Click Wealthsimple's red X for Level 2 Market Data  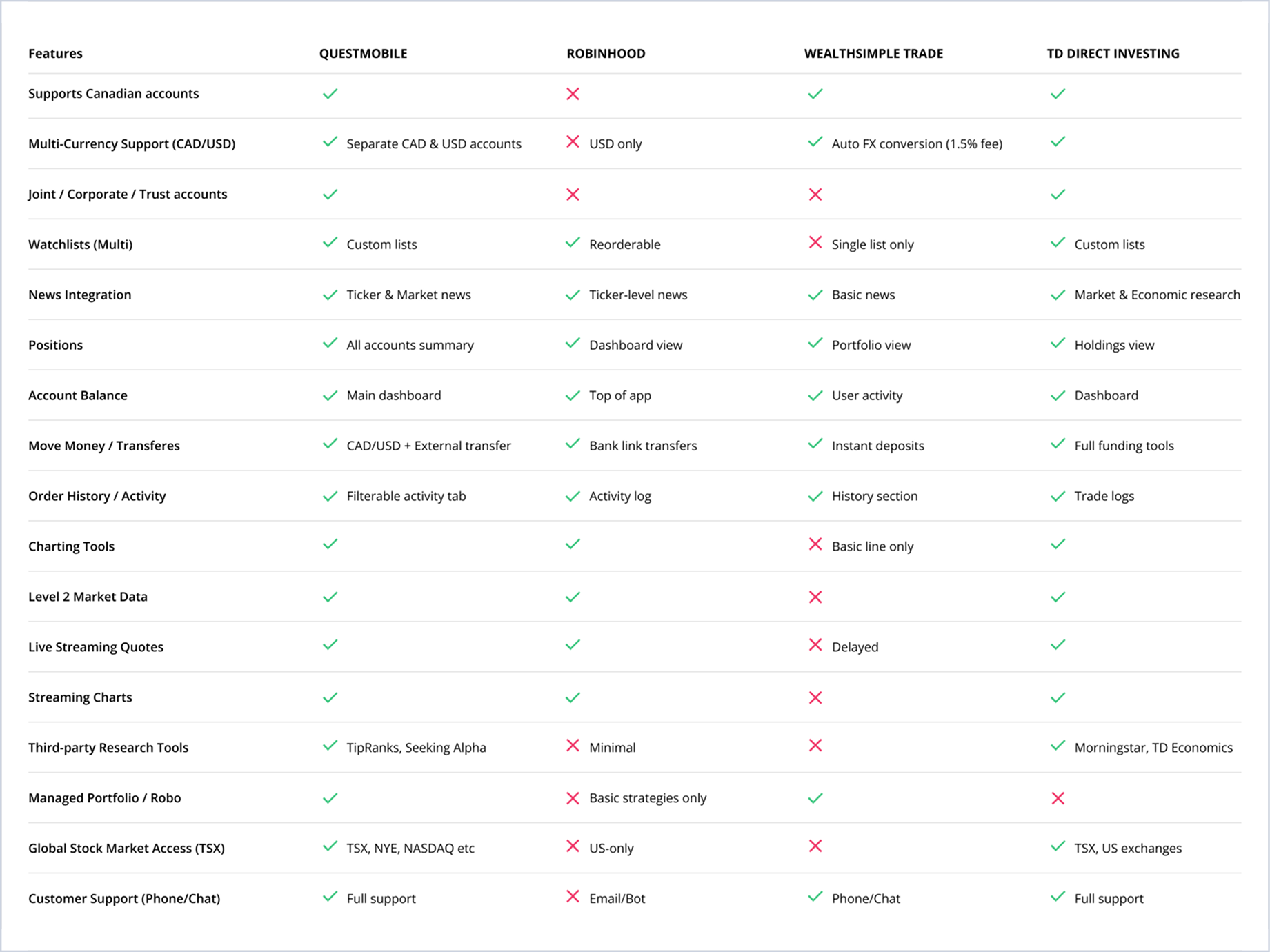(815, 597)
